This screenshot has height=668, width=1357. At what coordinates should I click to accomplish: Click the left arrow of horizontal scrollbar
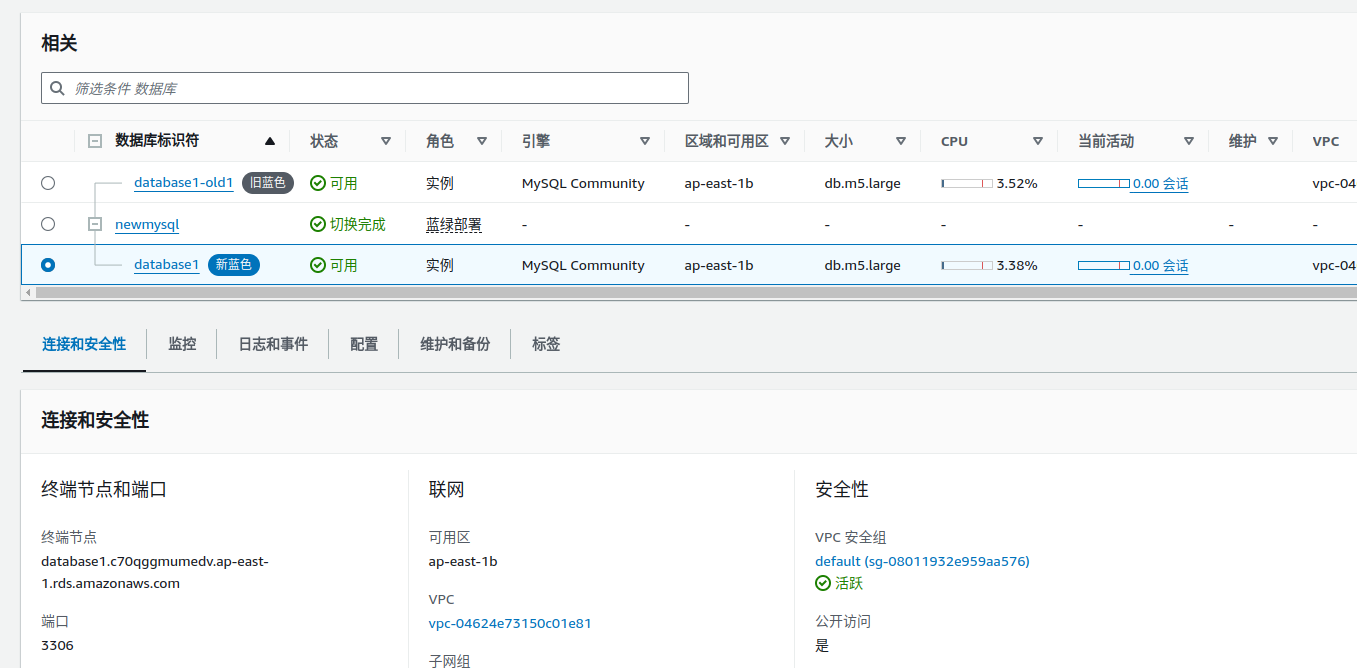pos(28,292)
